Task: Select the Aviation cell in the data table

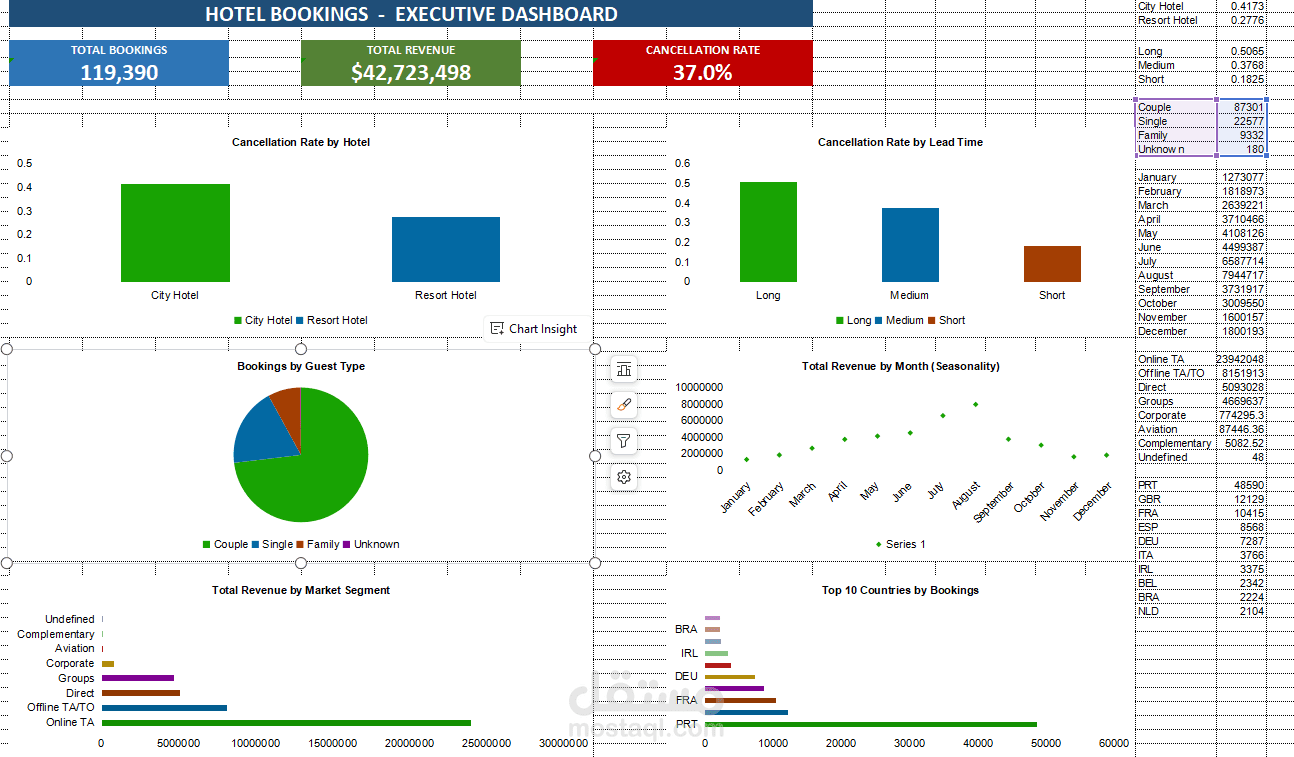Action: tap(1176, 429)
